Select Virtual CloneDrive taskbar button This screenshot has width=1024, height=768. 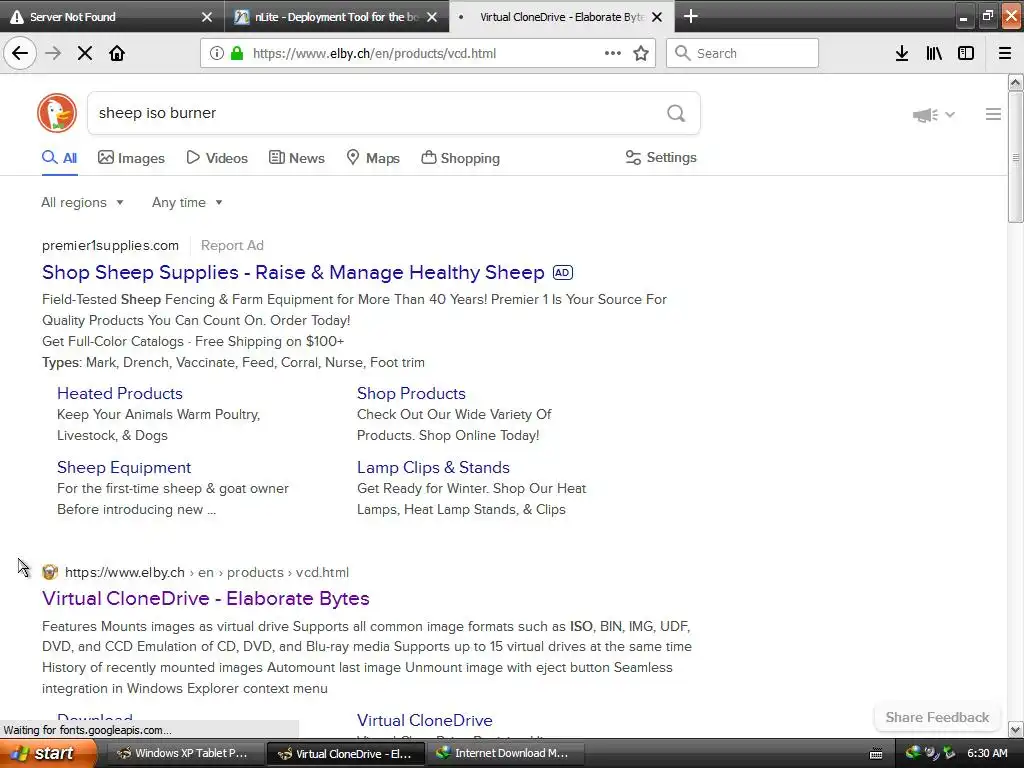(x=346, y=754)
